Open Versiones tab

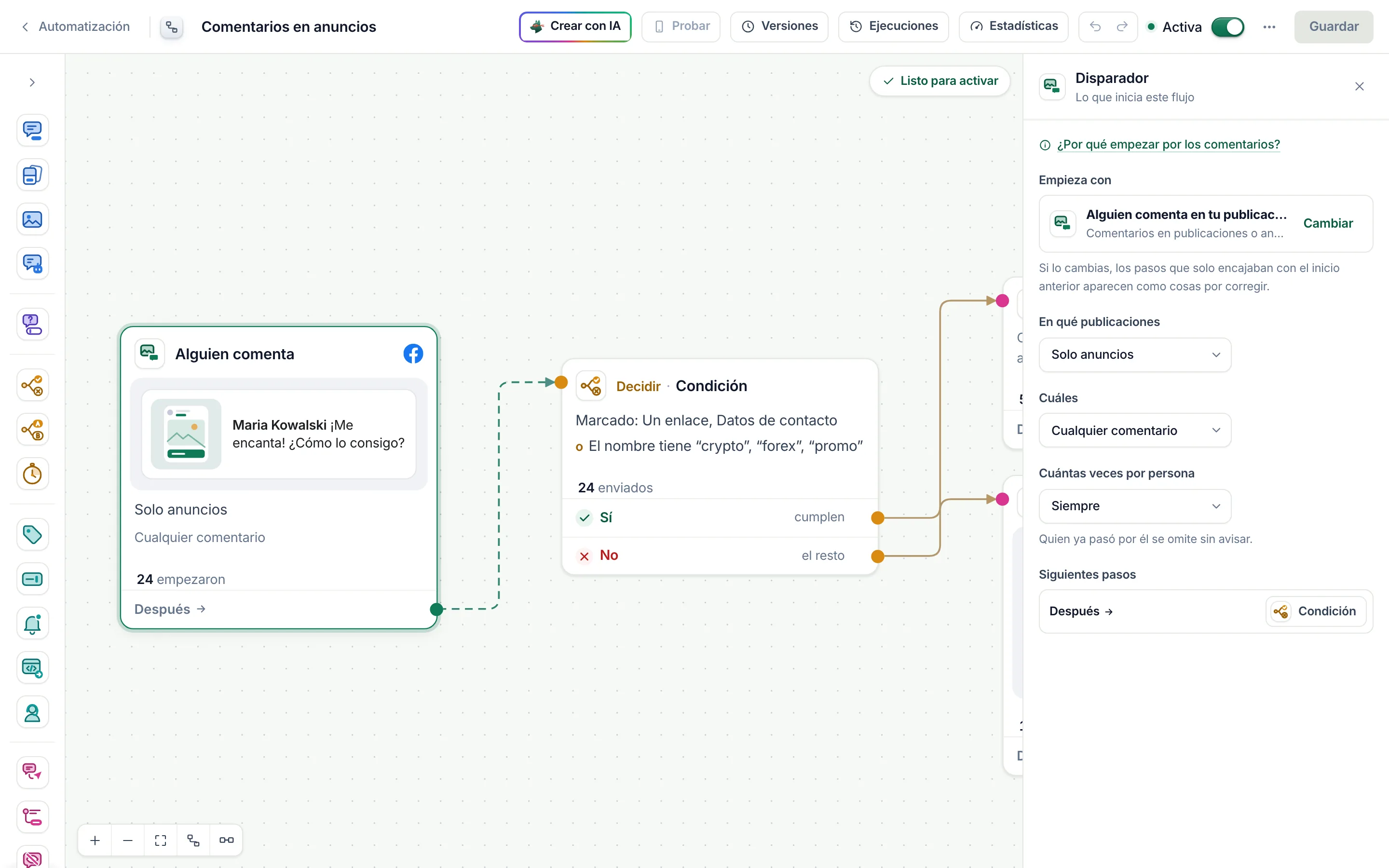coord(779,27)
